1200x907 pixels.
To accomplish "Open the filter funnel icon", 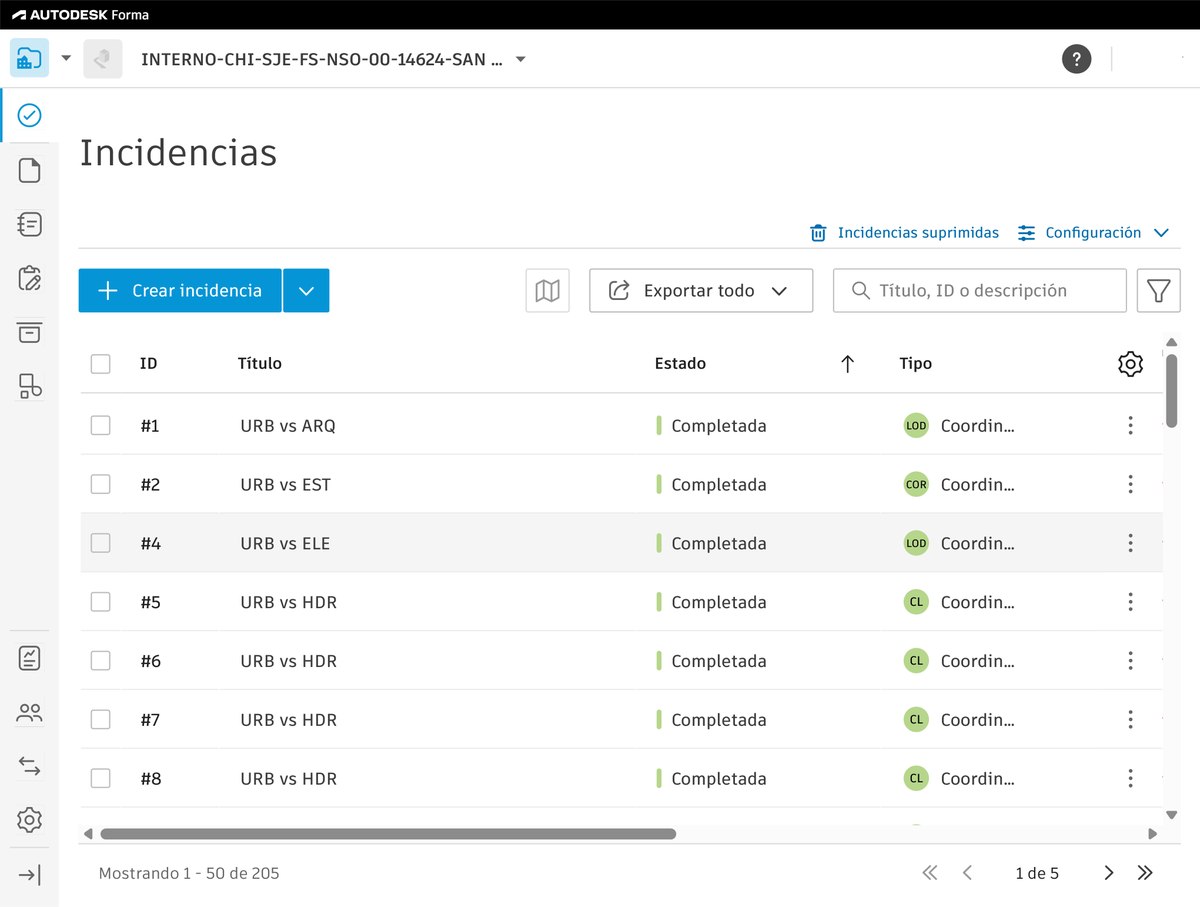I will [x=1159, y=290].
